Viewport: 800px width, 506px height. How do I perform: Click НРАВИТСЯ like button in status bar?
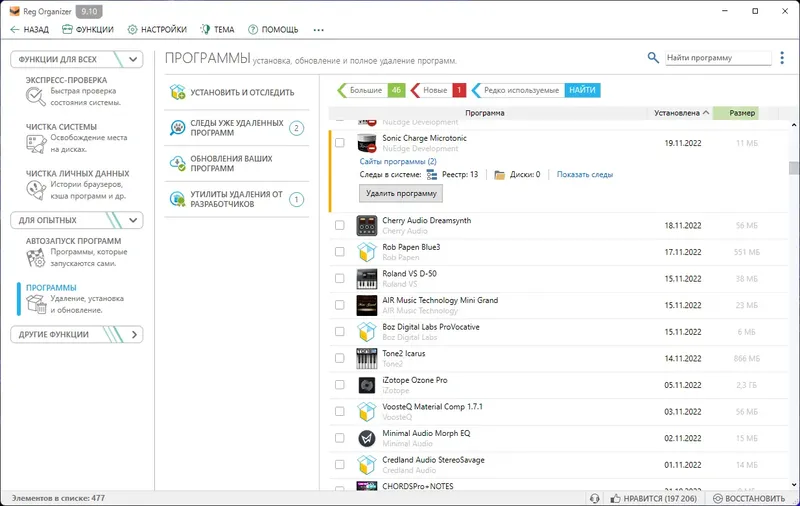tap(653, 498)
